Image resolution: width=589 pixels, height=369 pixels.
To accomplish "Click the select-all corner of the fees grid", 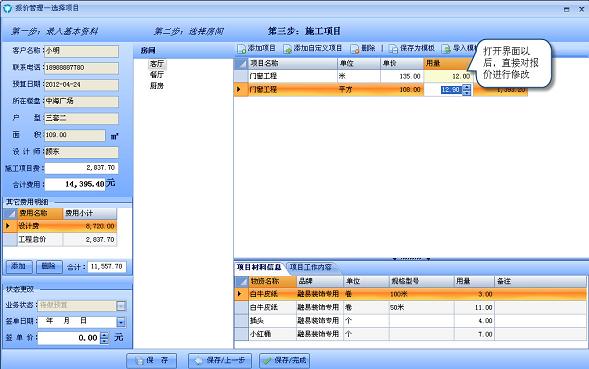I will 11,213.
